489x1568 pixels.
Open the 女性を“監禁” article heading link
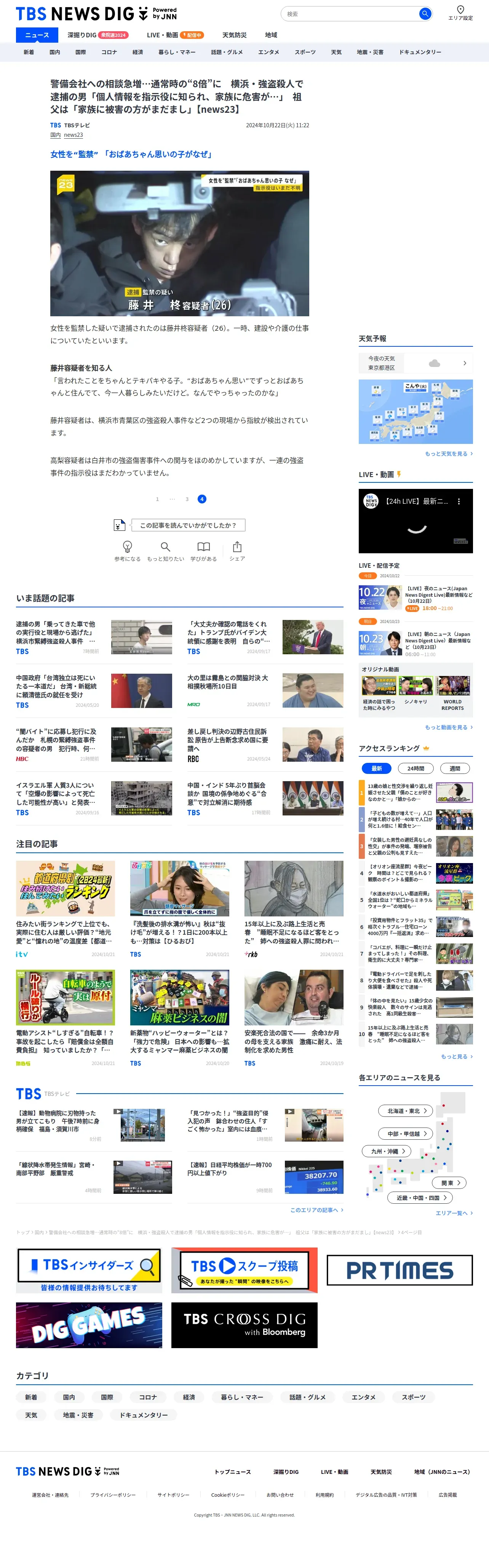132,155
